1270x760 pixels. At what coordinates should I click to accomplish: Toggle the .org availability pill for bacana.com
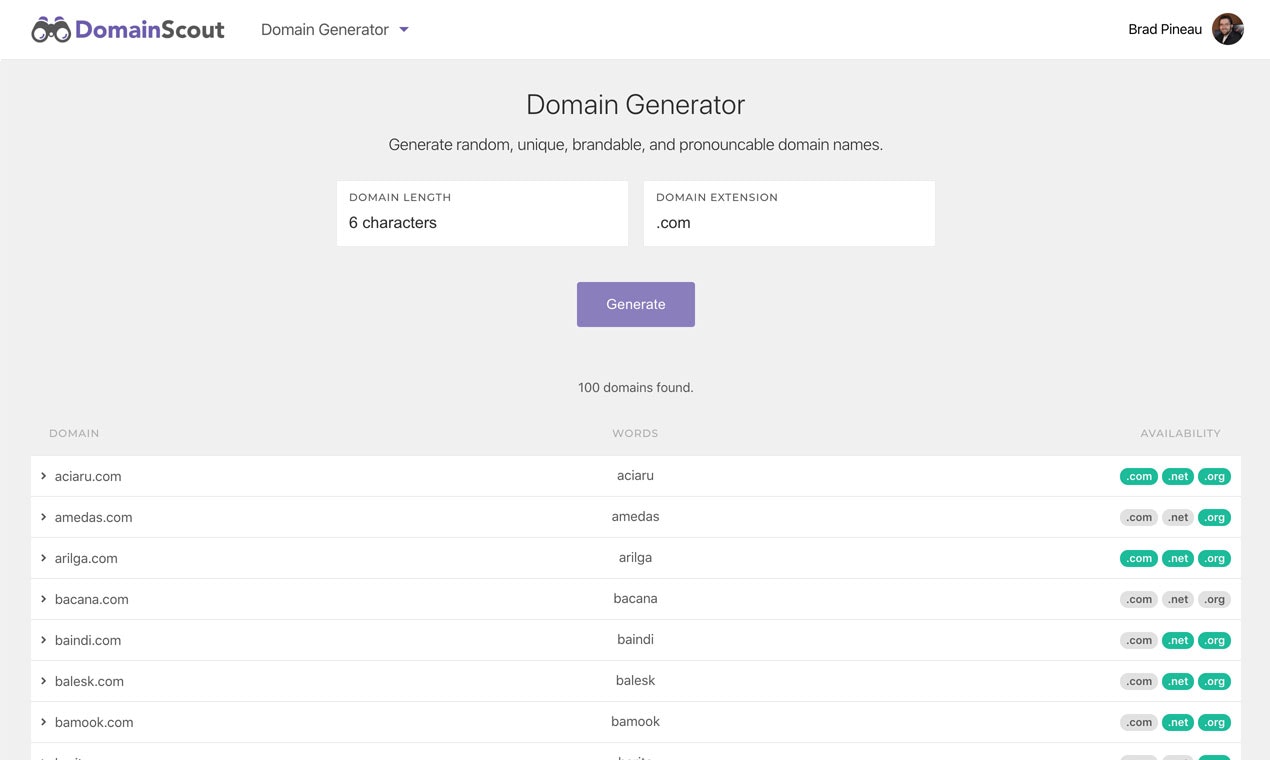point(1214,599)
